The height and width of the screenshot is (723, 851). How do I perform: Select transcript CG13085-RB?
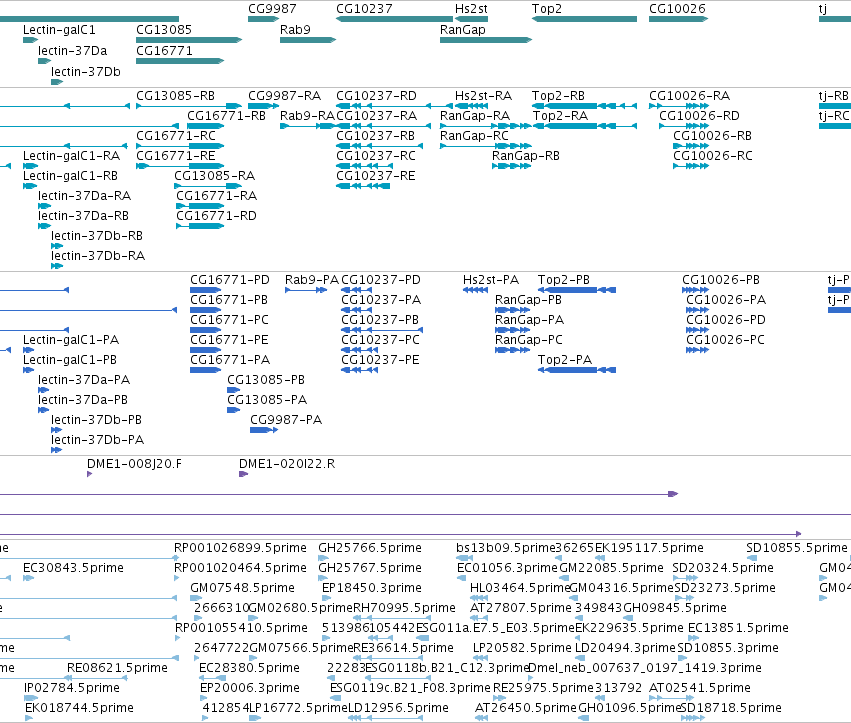tap(175, 96)
